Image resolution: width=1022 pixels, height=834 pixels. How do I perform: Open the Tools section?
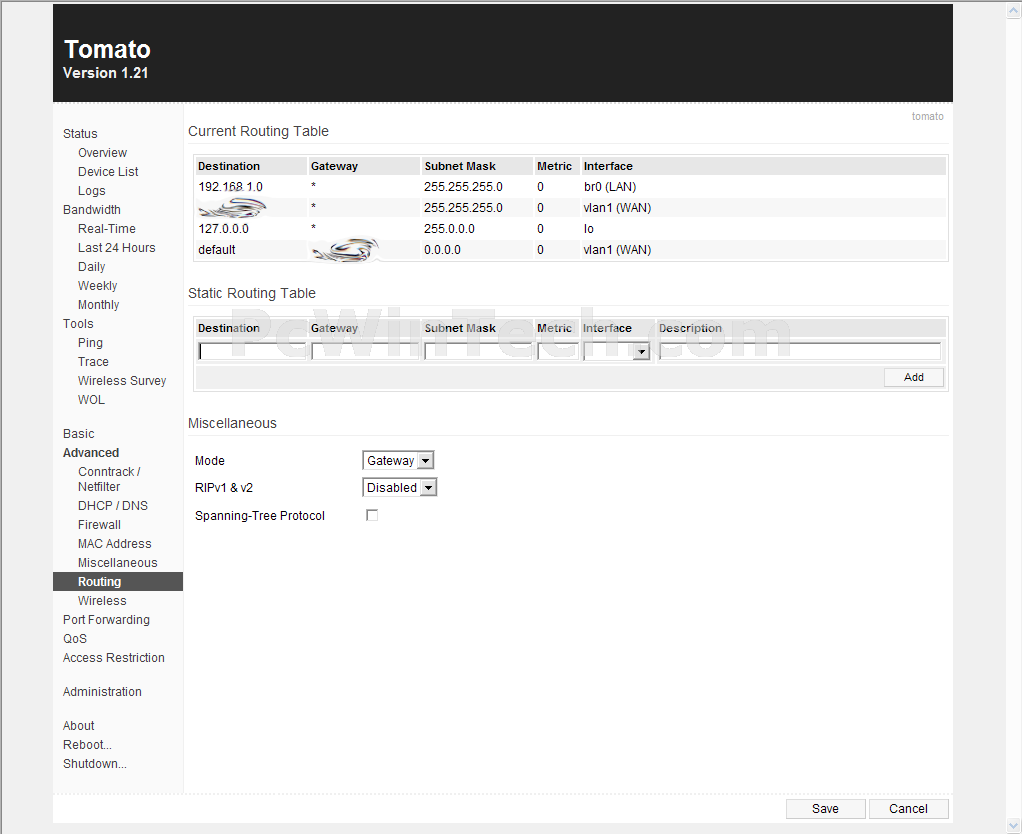[x=78, y=324]
